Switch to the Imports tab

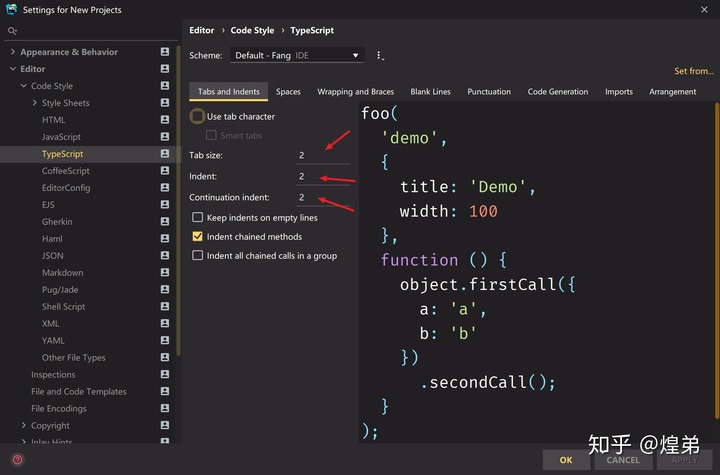click(x=619, y=91)
